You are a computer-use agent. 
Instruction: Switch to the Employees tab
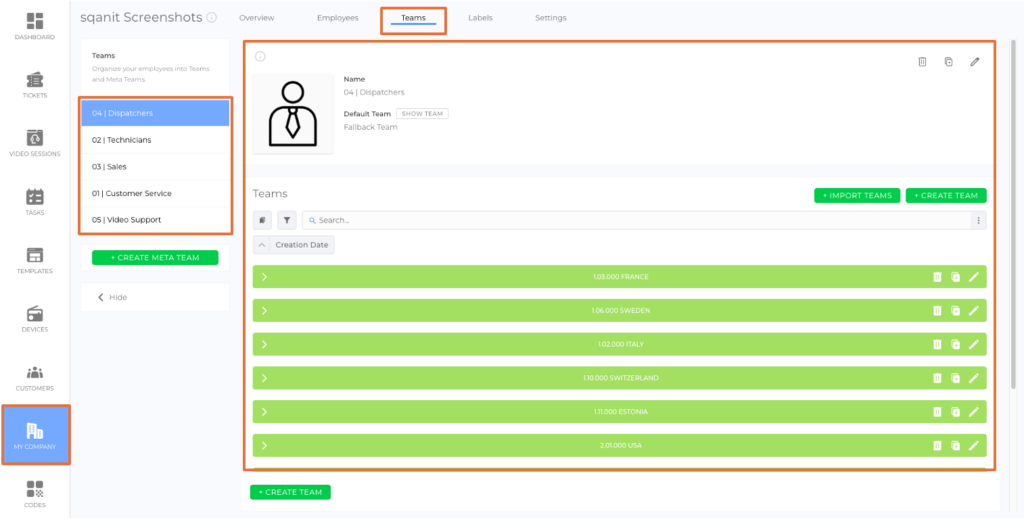click(x=337, y=18)
